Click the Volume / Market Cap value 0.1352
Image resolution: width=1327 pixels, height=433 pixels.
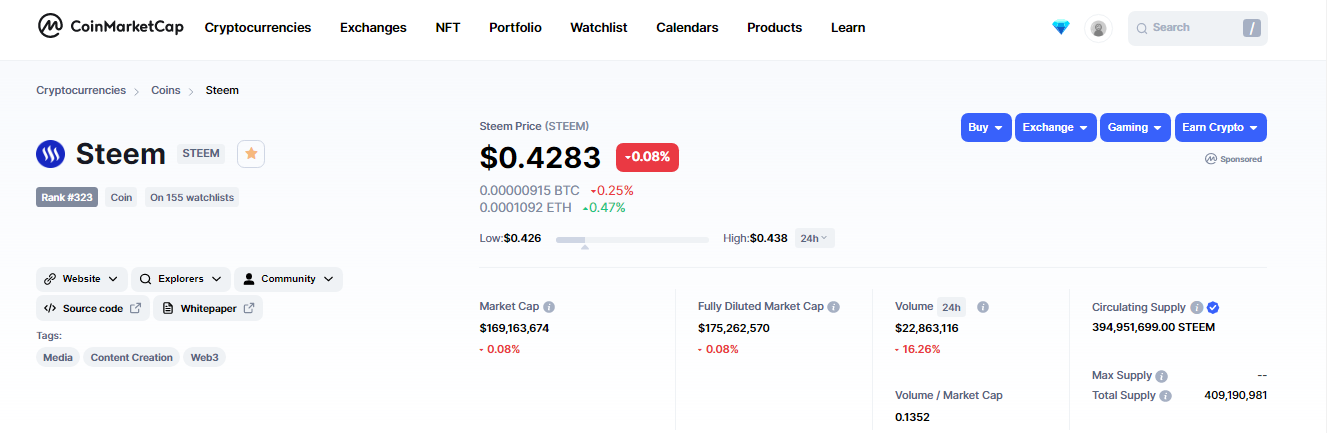[912, 417]
